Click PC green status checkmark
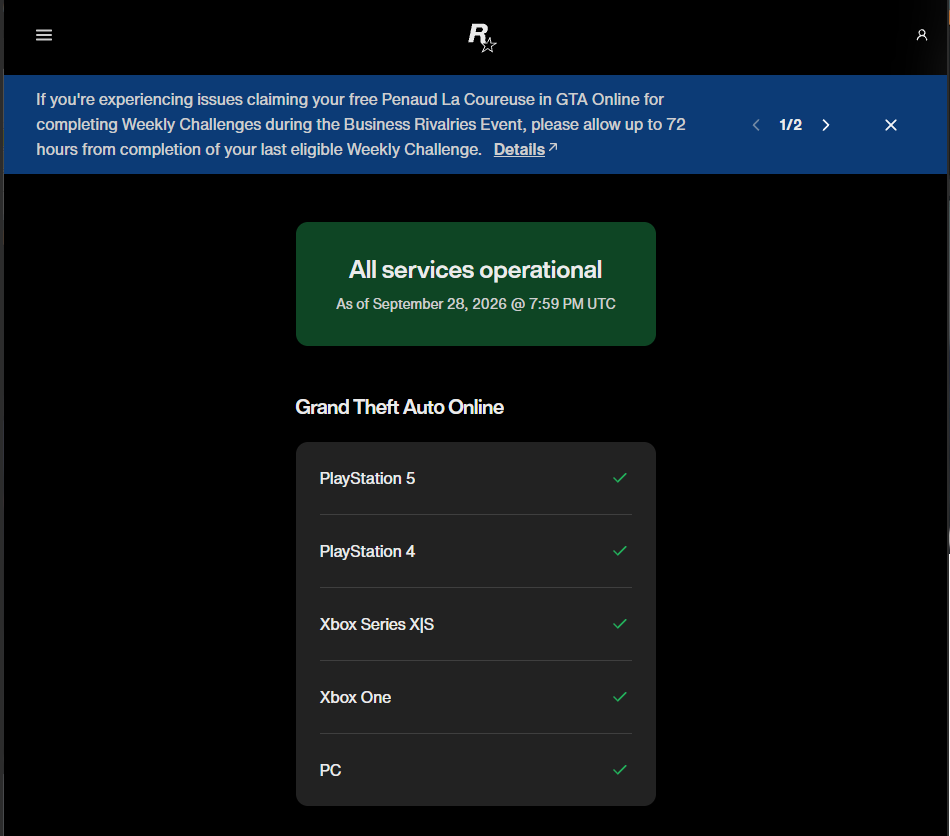 620,770
